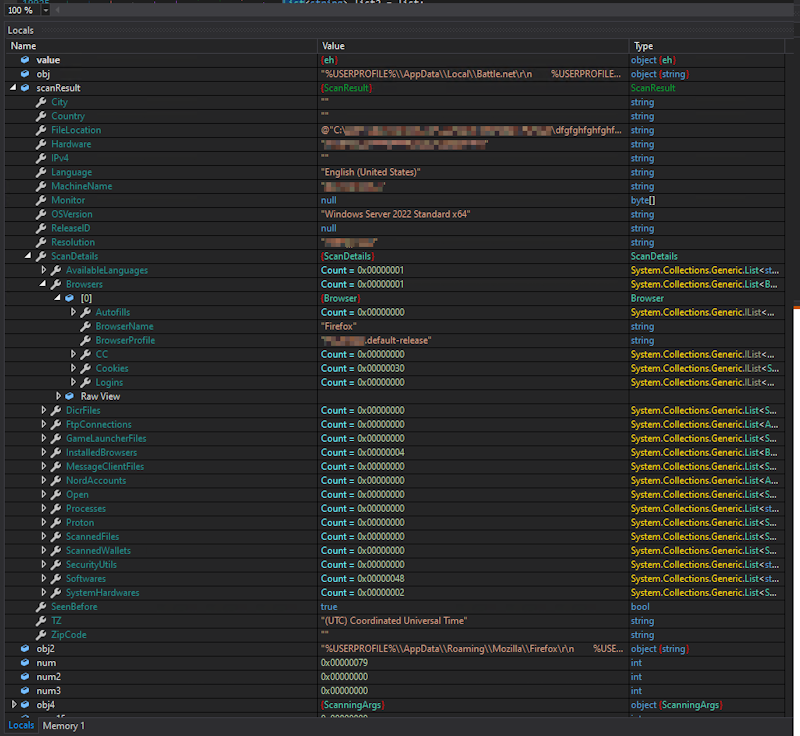This screenshot has height=736, width=800.
Task: Expand the Cookies collection
Action: (73, 368)
